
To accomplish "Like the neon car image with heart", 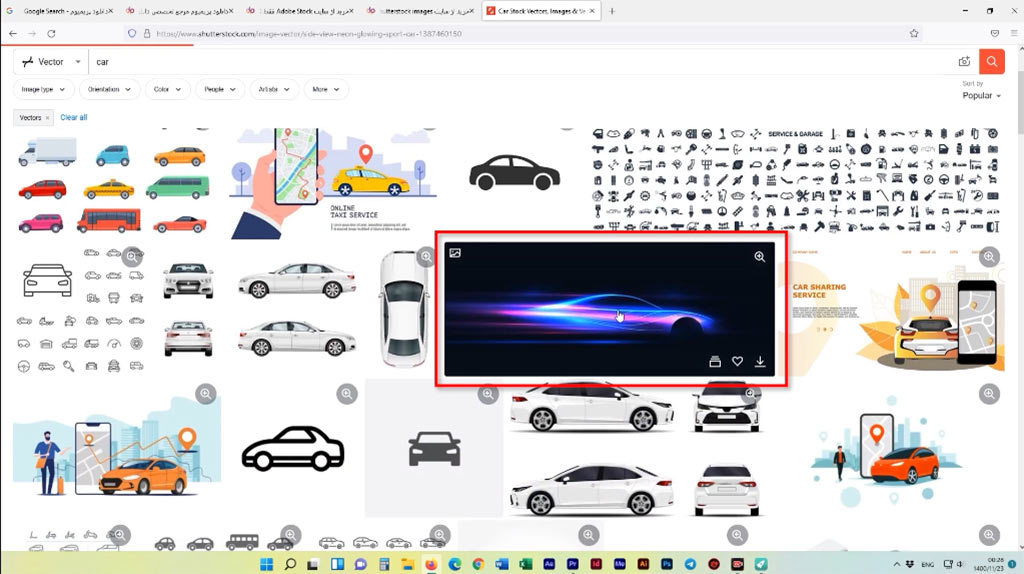I will click(x=737, y=361).
